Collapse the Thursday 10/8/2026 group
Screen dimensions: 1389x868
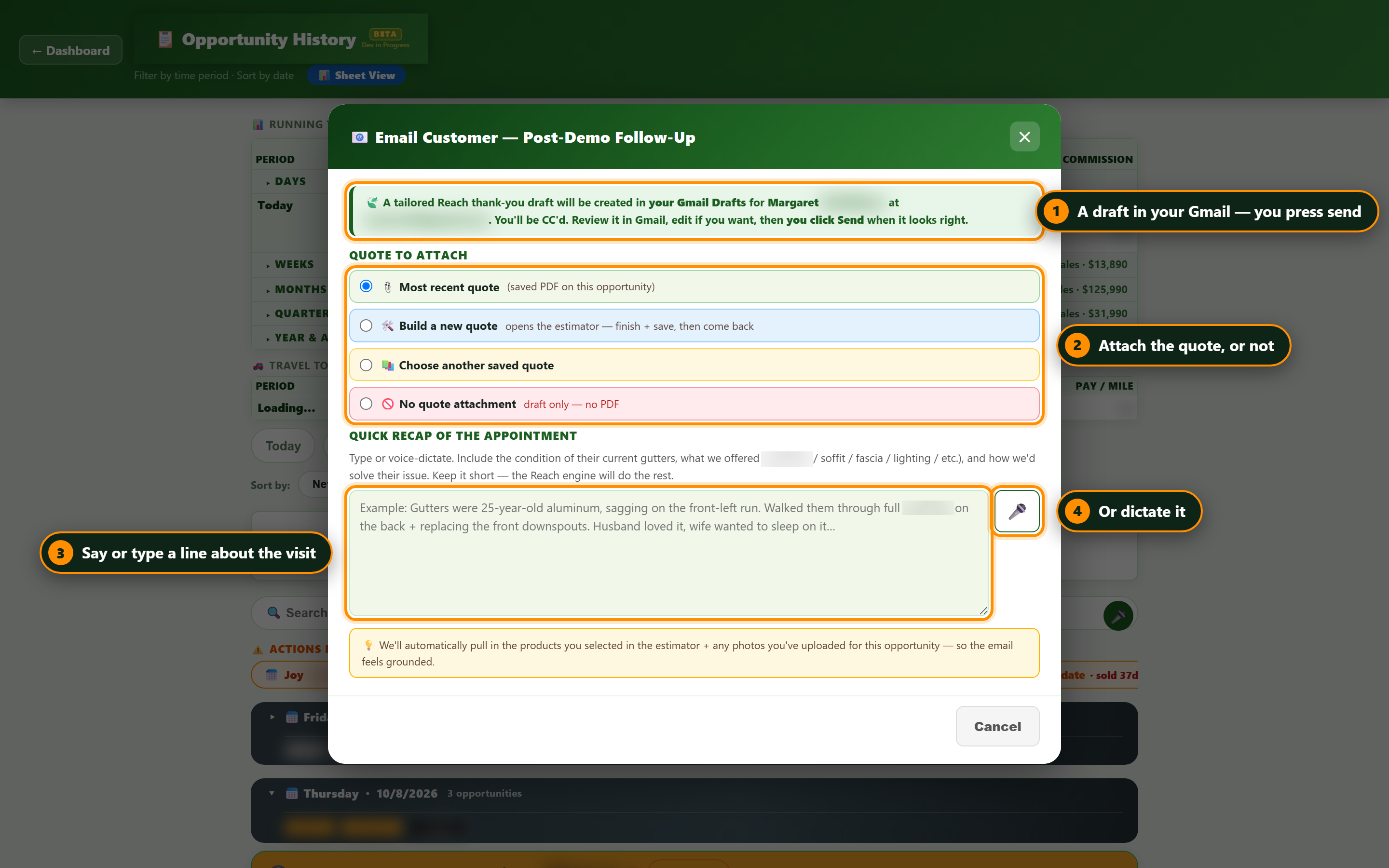tap(272, 793)
